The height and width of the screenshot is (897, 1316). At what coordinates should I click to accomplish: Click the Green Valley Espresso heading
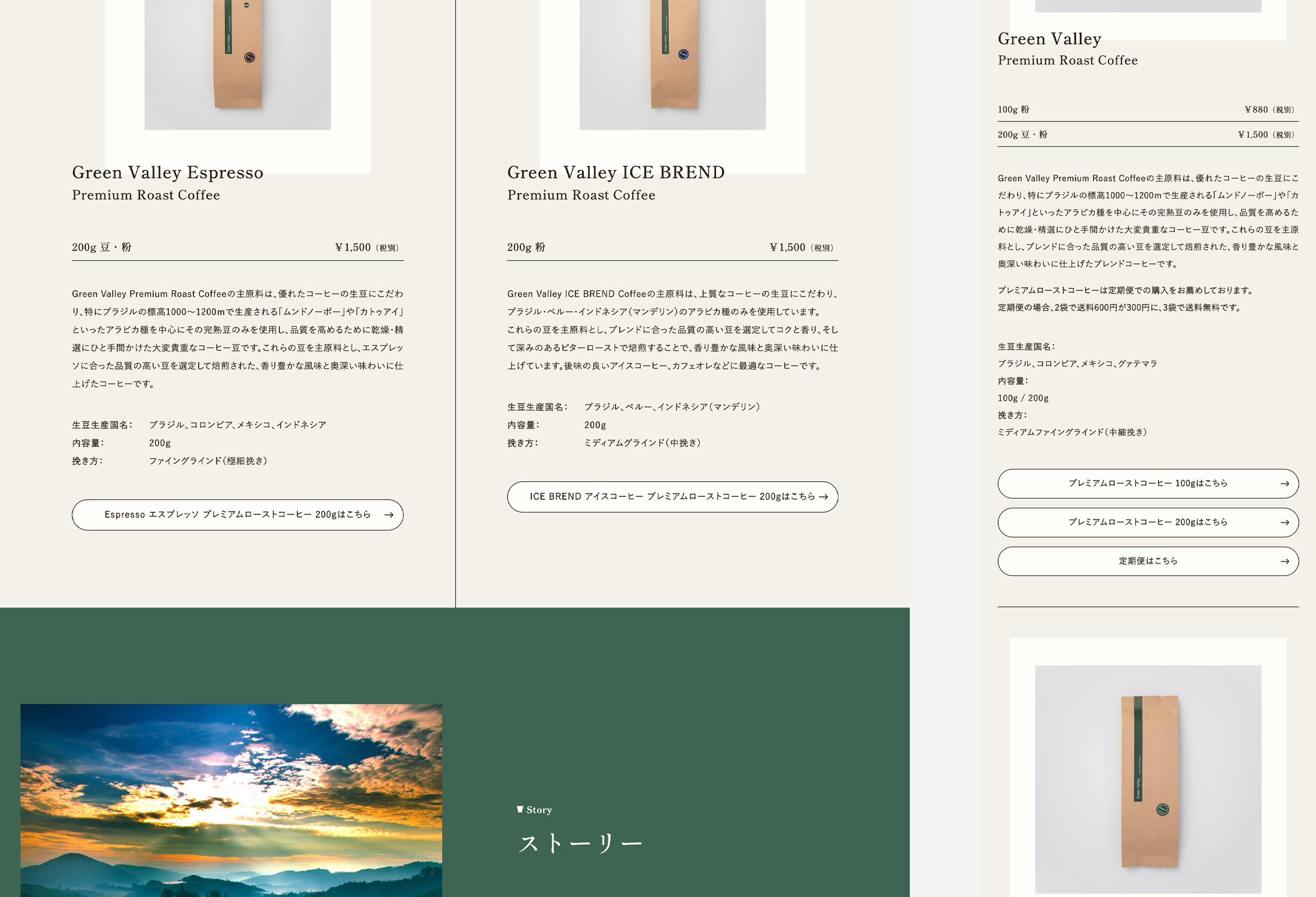pos(167,173)
